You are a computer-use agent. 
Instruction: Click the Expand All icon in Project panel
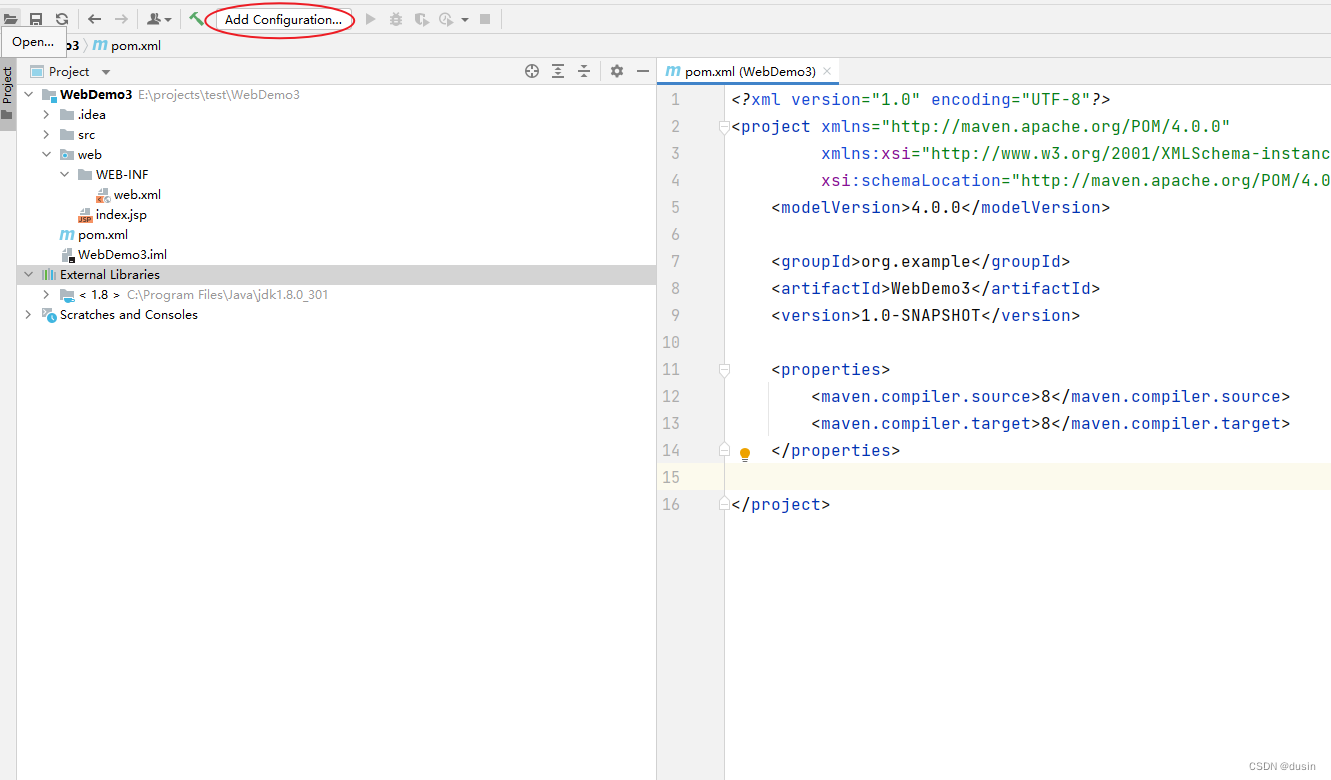(558, 70)
